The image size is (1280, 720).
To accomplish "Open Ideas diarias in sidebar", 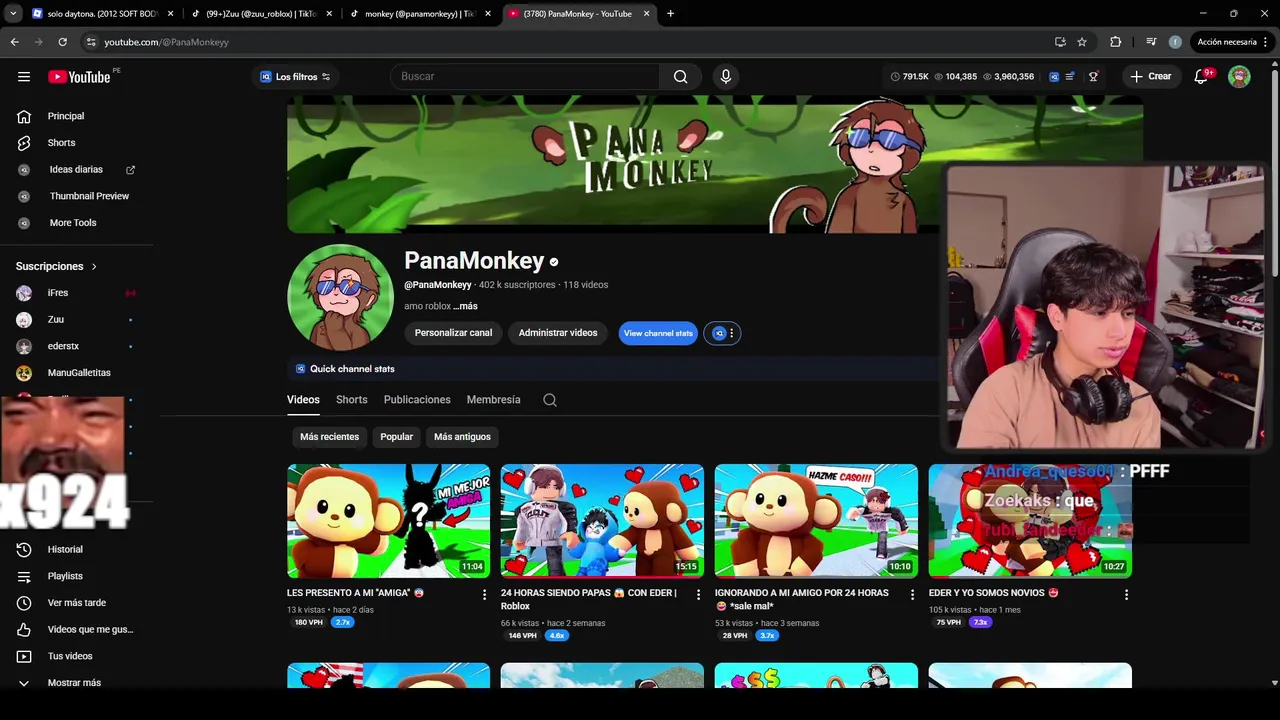I will 77,170.
